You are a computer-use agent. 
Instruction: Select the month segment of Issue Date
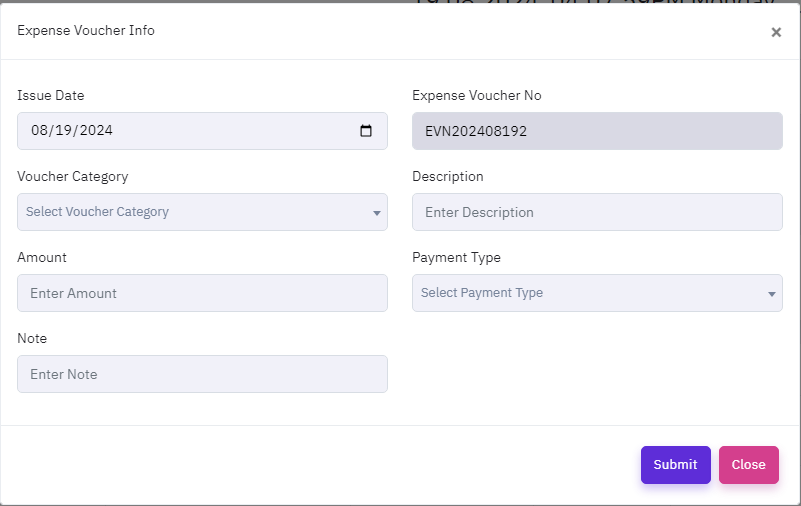[40, 131]
